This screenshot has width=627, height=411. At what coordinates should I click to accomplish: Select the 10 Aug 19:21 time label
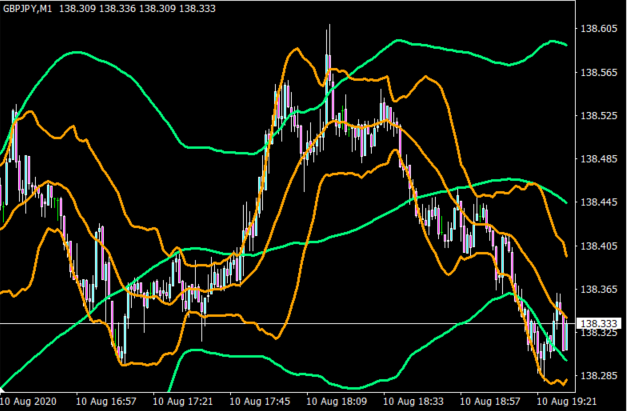(567, 401)
